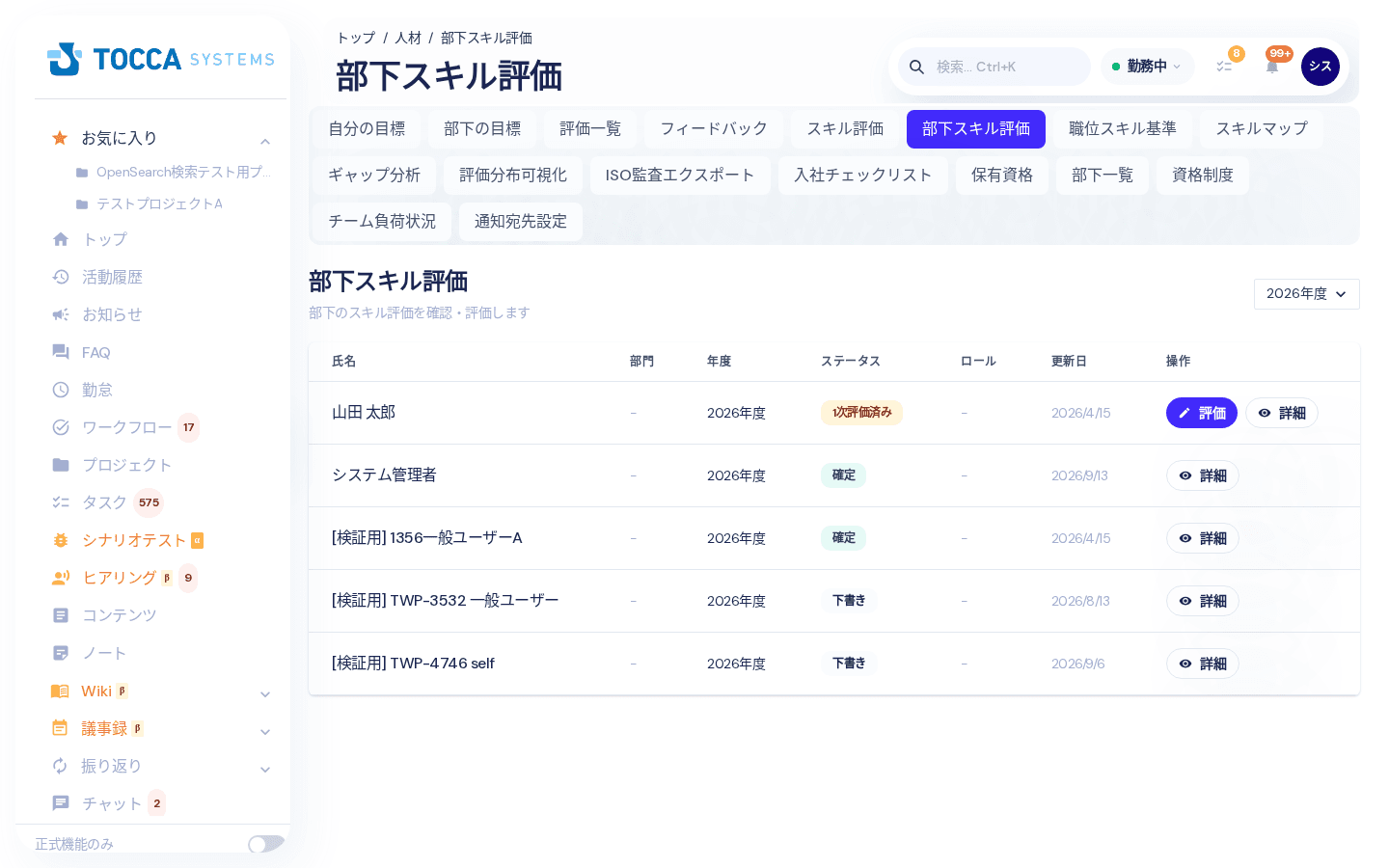Switch to チーム負荷状況 tab
The width and height of the screenshot is (1389, 868).
382,222
